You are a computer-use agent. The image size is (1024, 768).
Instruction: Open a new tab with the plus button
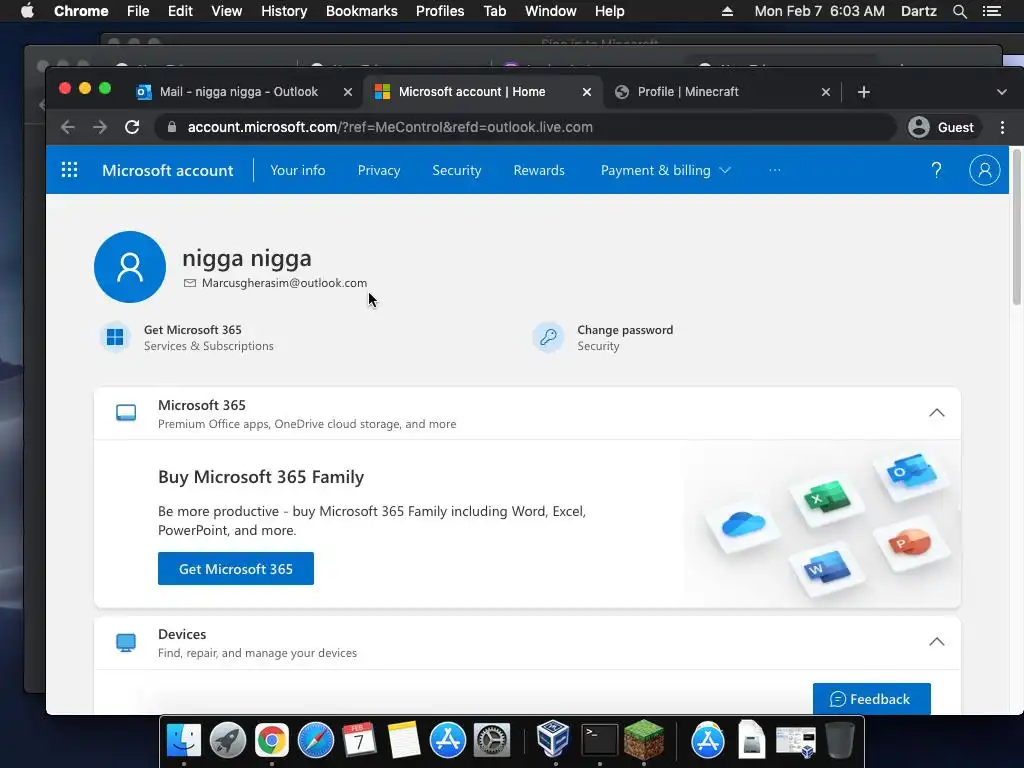(x=863, y=92)
